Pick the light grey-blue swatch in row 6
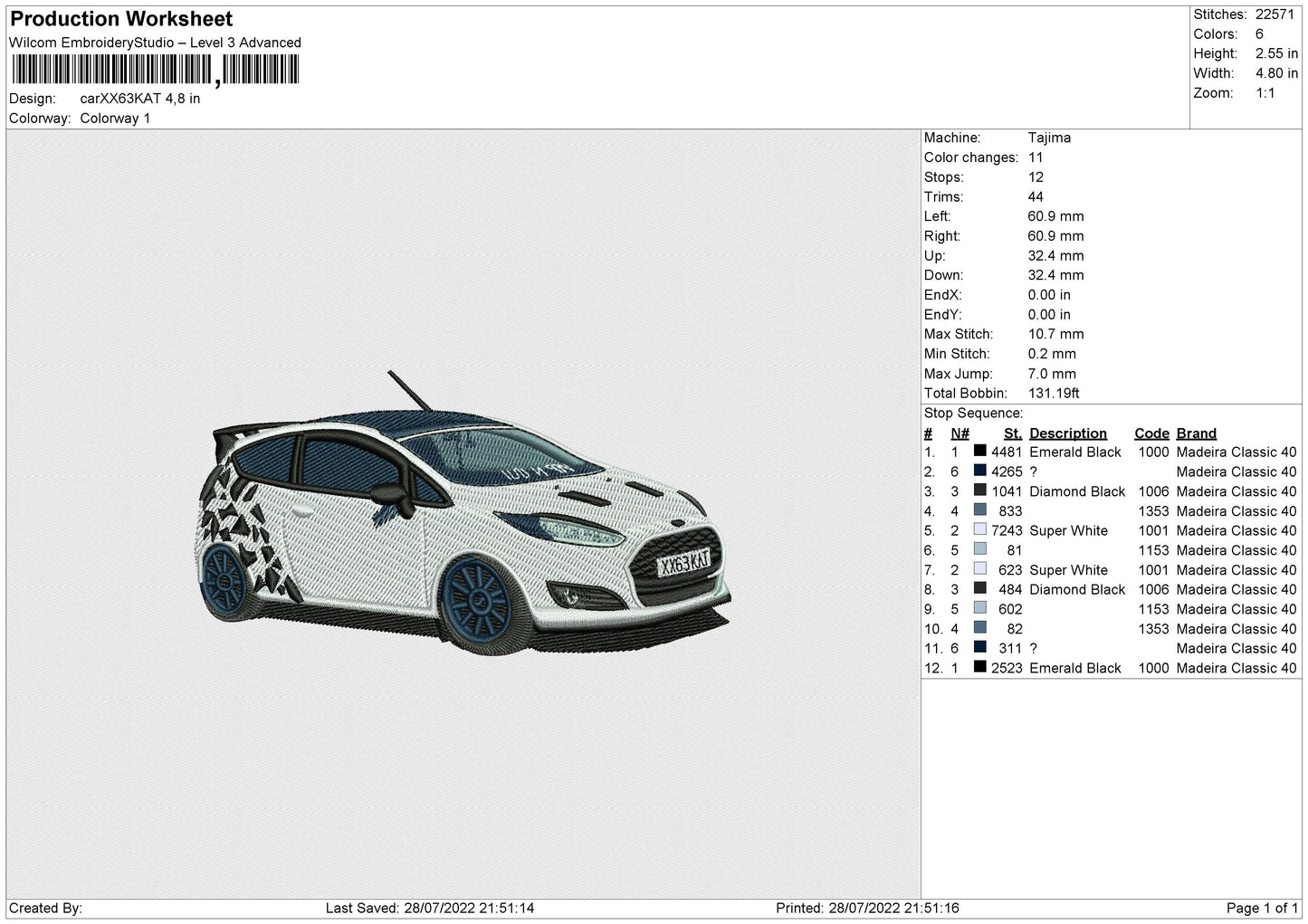Image resolution: width=1308 pixels, height=924 pixels. tap(979, 549)
